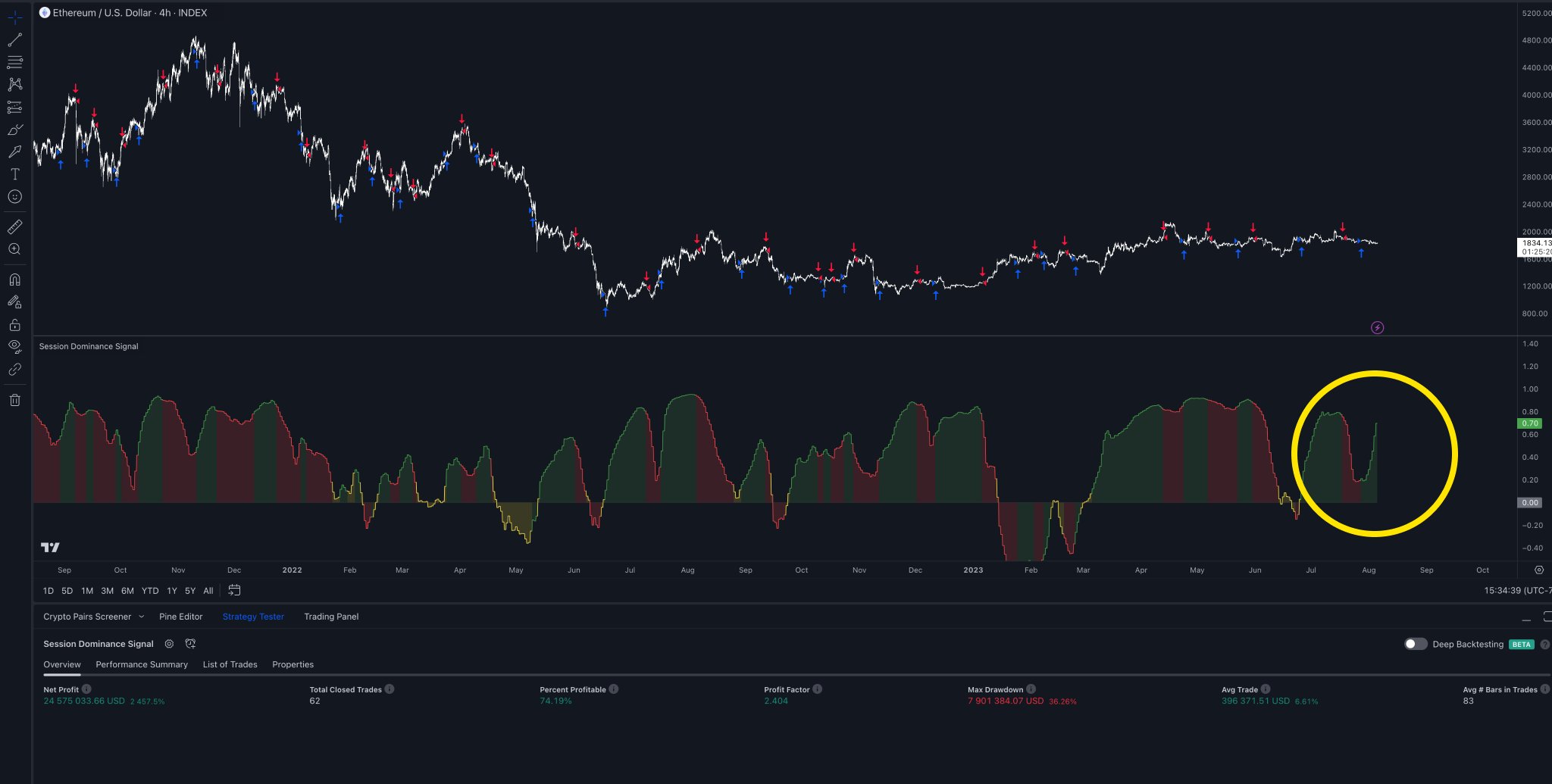Select the Text annotation tool
Image resolution: width=1552 pixels, height=784 pixels.
tap(14, 173)
